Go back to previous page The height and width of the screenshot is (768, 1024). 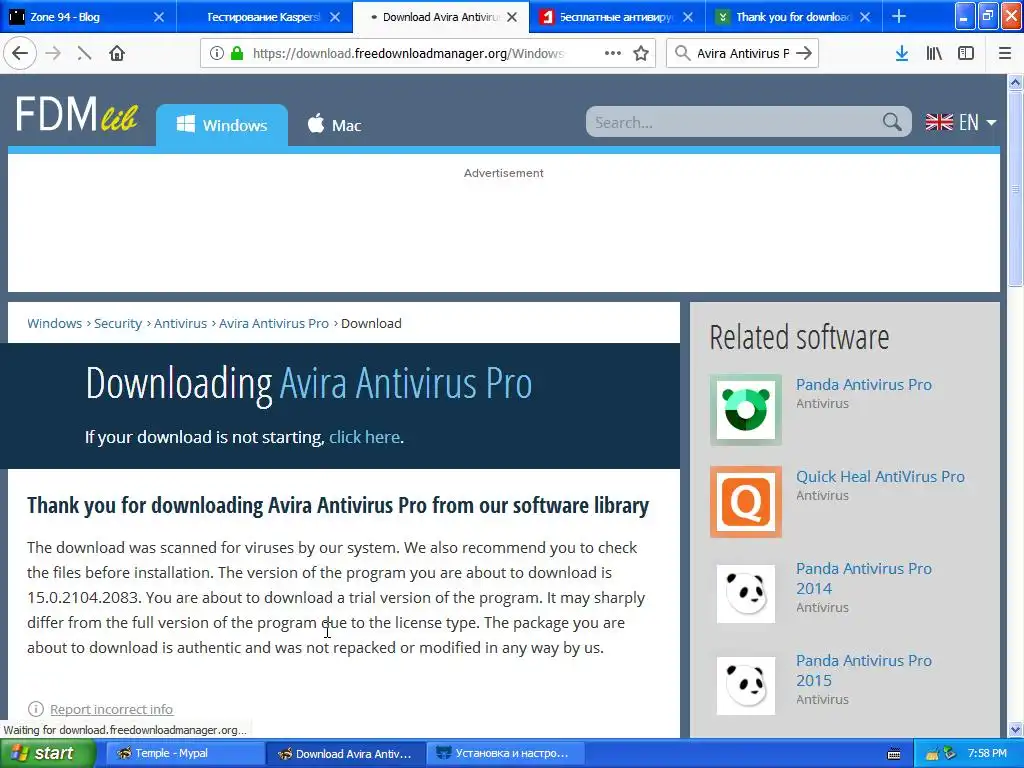click(x=20, y=54)
